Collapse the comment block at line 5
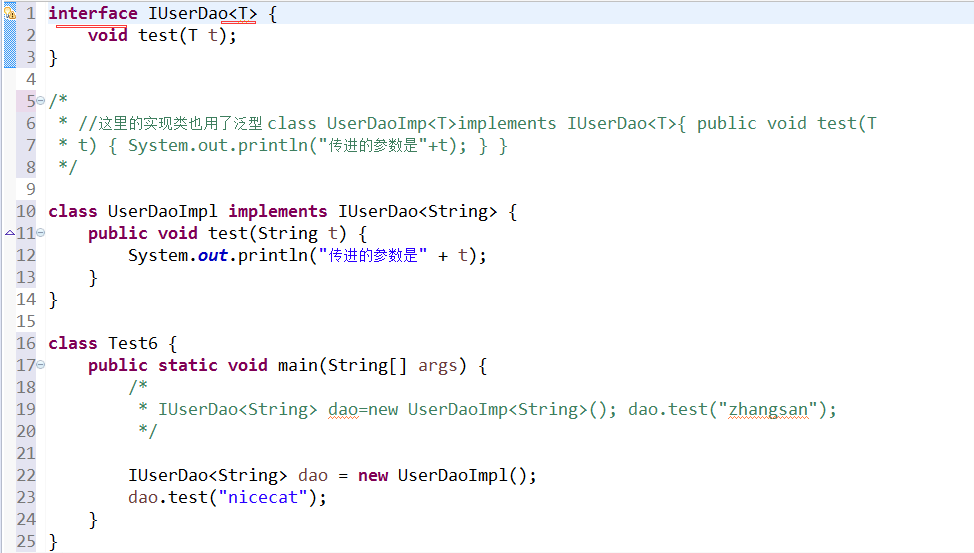Viewport: 974px width, 553px height. 40,101
